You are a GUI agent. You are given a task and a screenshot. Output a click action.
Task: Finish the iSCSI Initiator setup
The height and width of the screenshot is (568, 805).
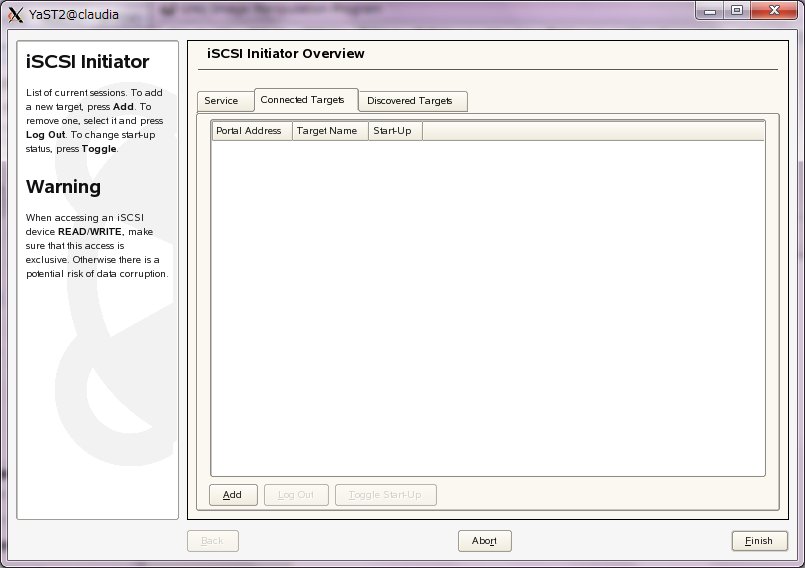[x=759, y=541]
